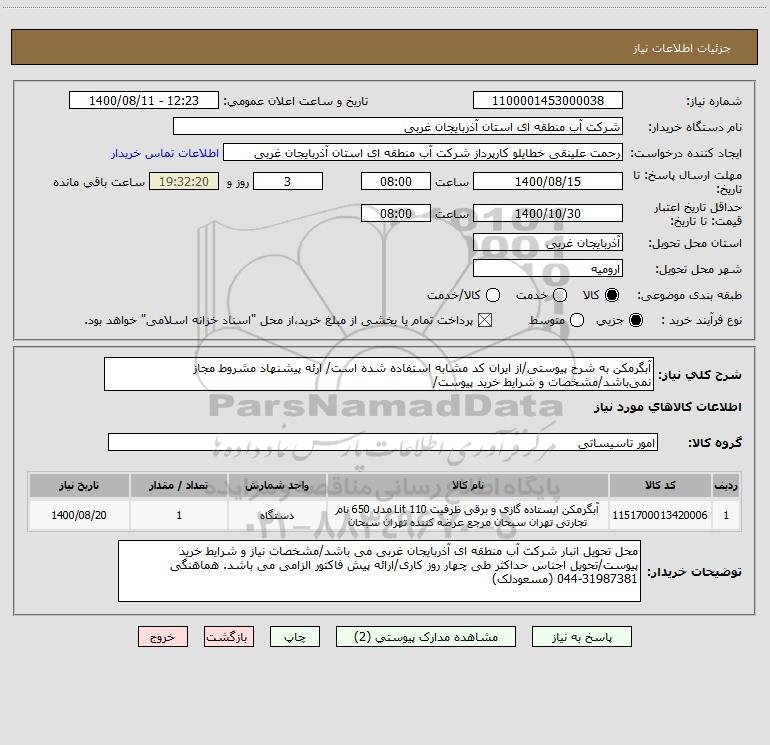Click the نام کالا column header
Screen dimensions: 770x745
click(468, 486)
